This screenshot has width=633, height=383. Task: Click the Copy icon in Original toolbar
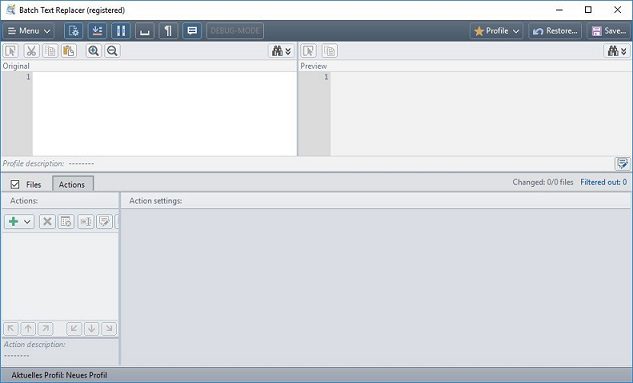[50, 51]
